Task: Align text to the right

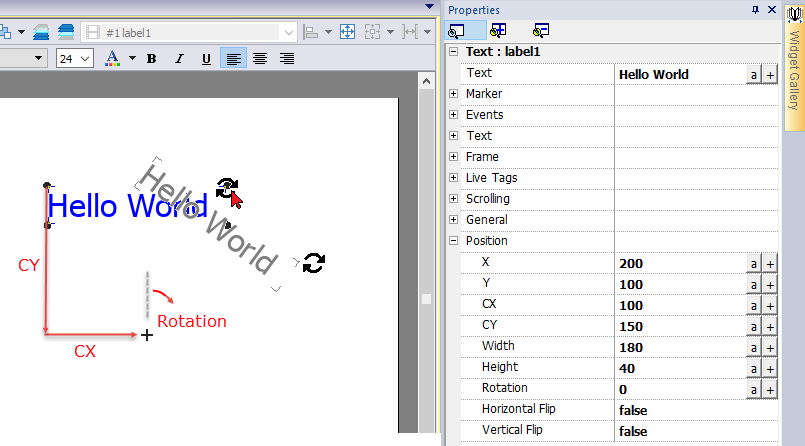Action: [x=287, y=59]
